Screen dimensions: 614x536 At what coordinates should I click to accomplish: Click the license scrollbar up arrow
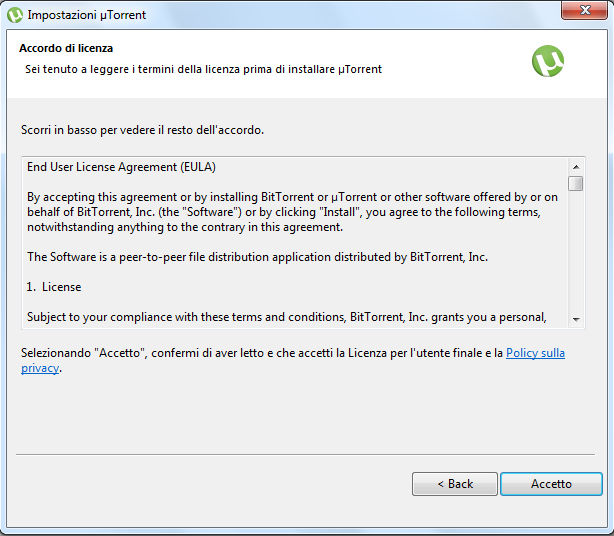(x=576, y=167)
